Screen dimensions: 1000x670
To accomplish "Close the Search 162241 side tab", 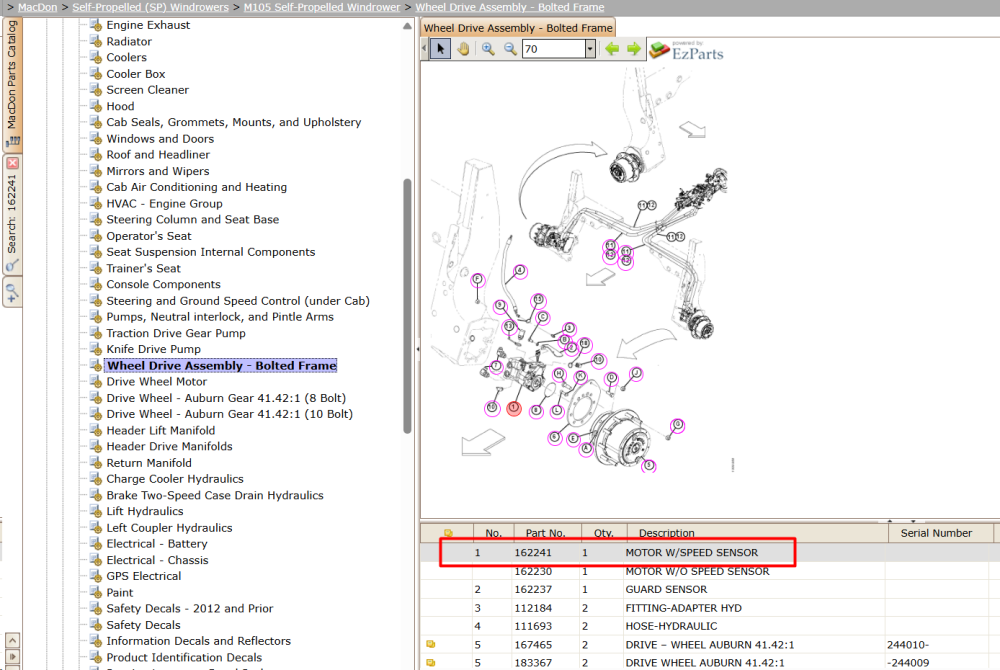I will (x=12, y=163).
